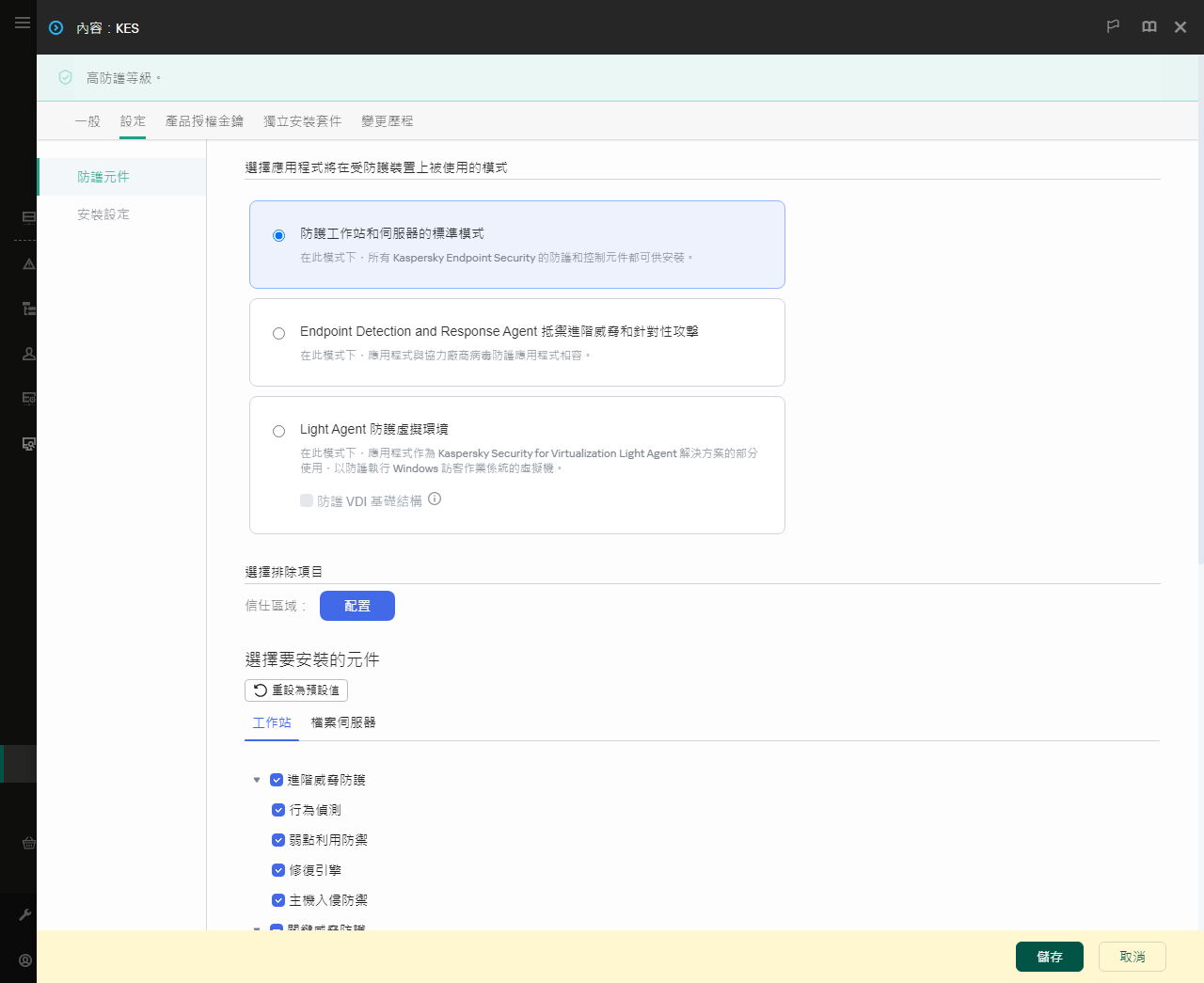Open the alerts warning triangle in the sidebar
The width and height of the screenshot is (1204, 983).
coord(28,264)
